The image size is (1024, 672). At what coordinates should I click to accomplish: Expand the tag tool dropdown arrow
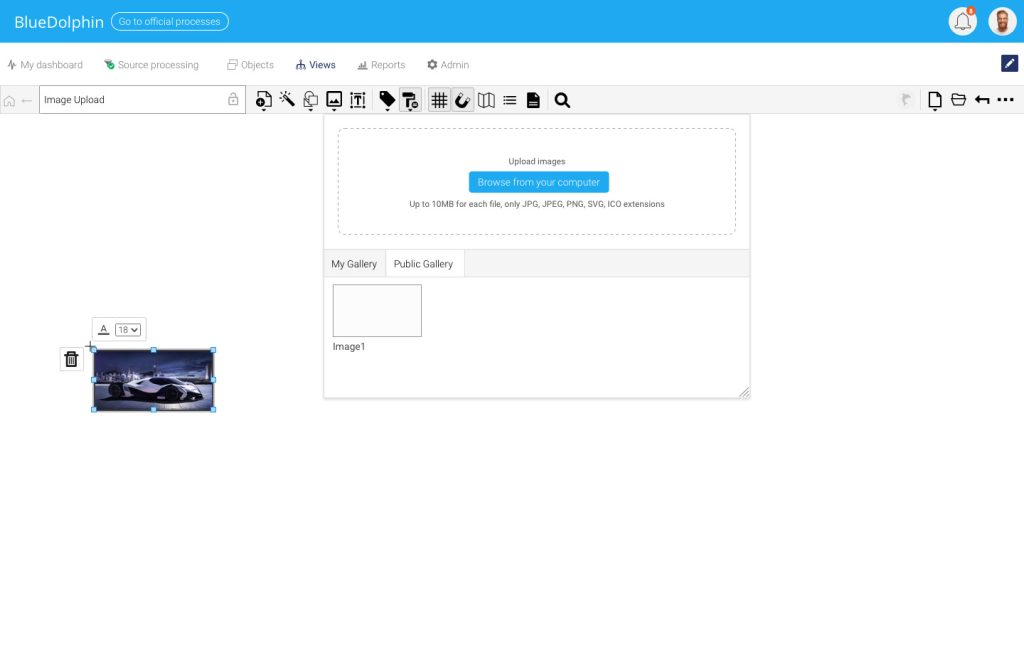click(x=387, y=110)
